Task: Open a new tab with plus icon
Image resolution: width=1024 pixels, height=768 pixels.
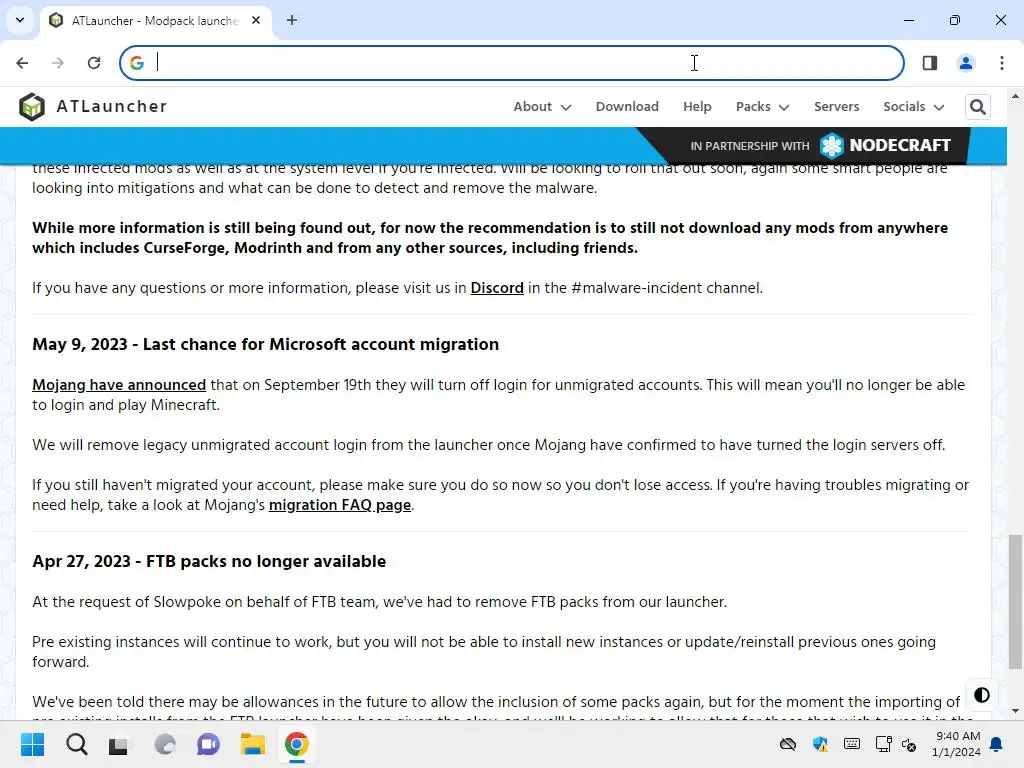Action: point(292,20)
